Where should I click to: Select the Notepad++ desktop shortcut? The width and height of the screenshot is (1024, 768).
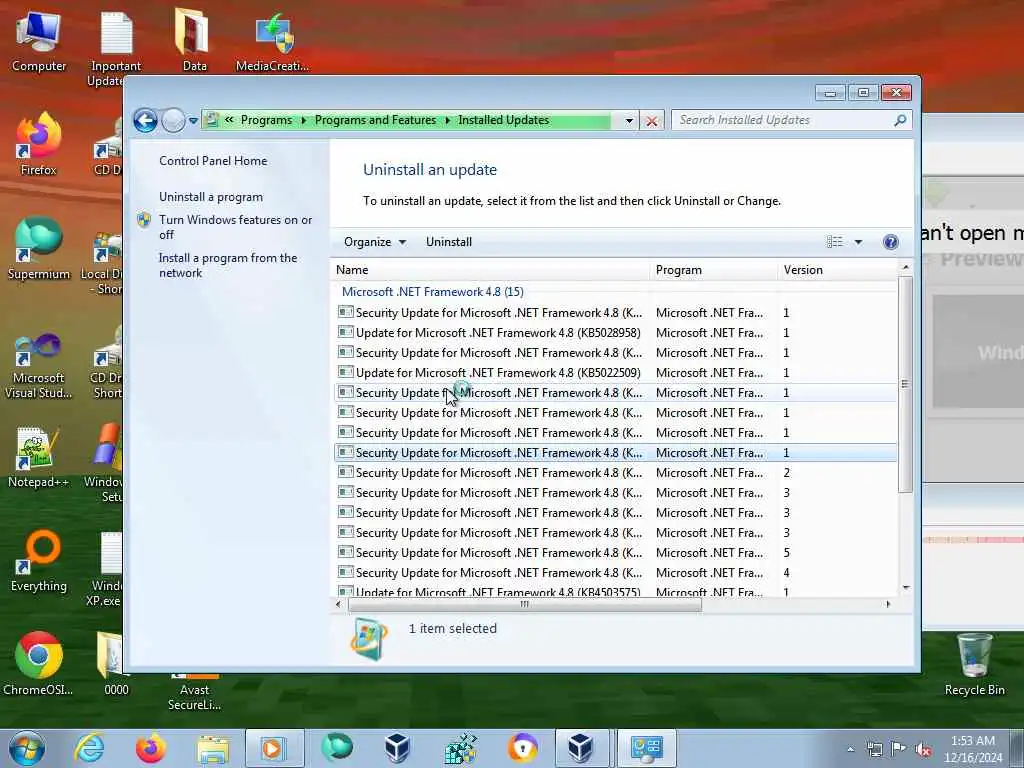coord(38,457)
